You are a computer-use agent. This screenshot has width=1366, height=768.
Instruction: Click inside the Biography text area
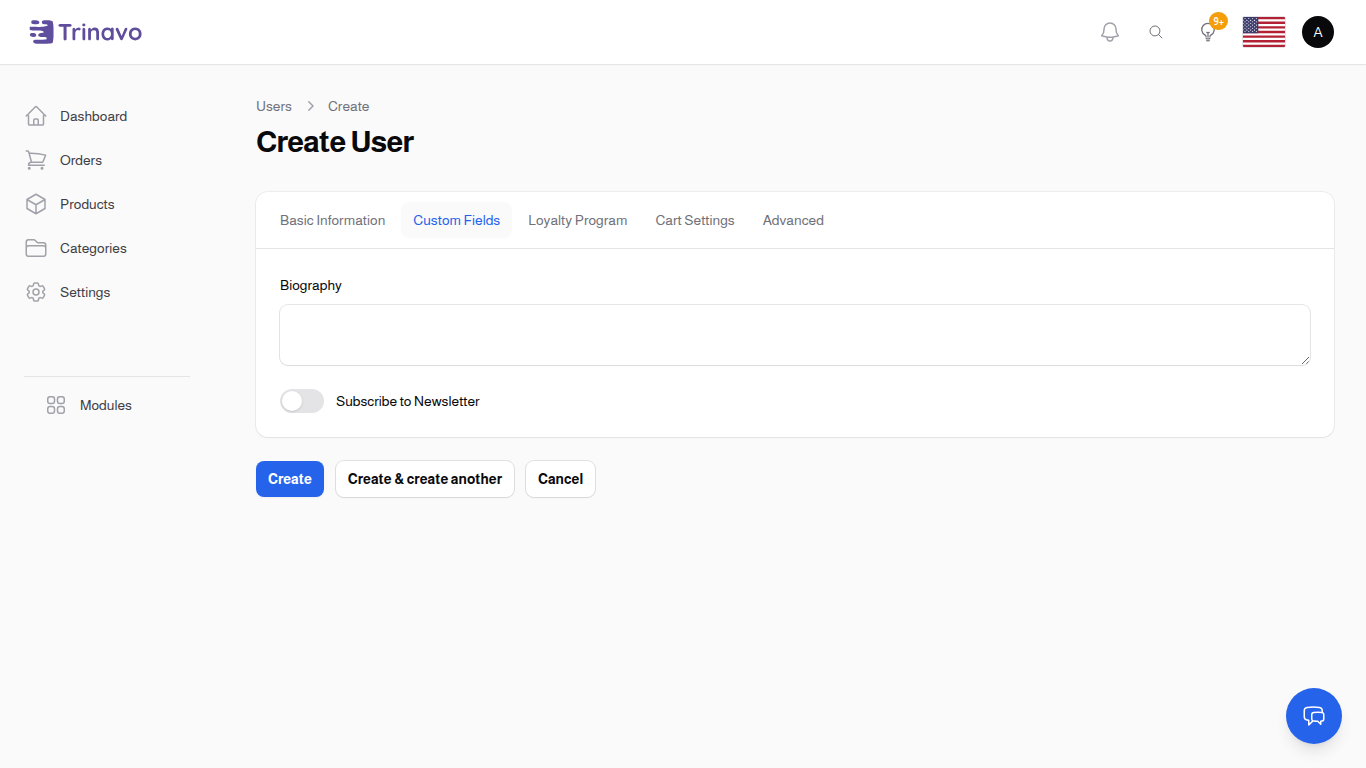click(x=794, y=334)
